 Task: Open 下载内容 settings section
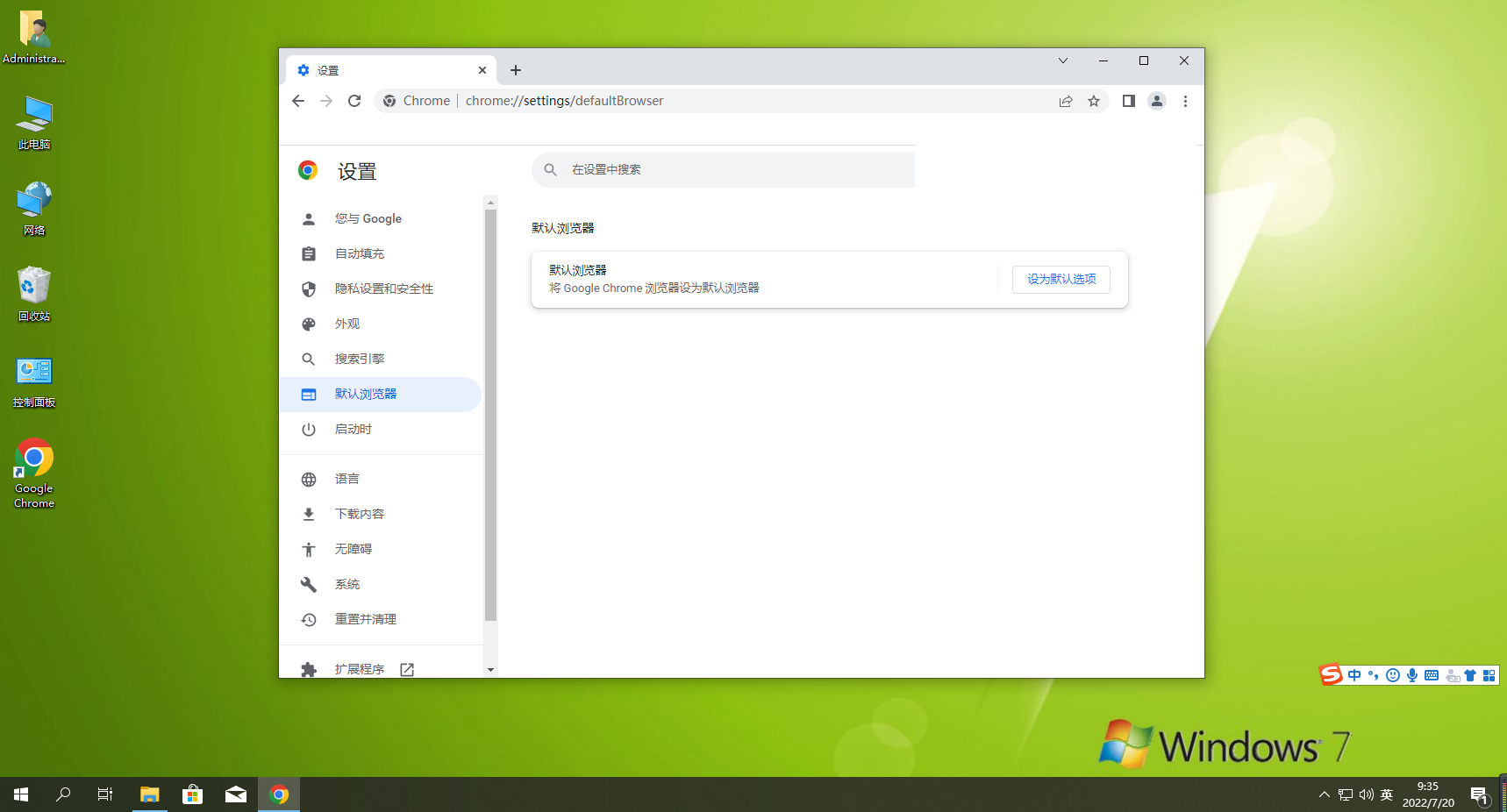380,514
